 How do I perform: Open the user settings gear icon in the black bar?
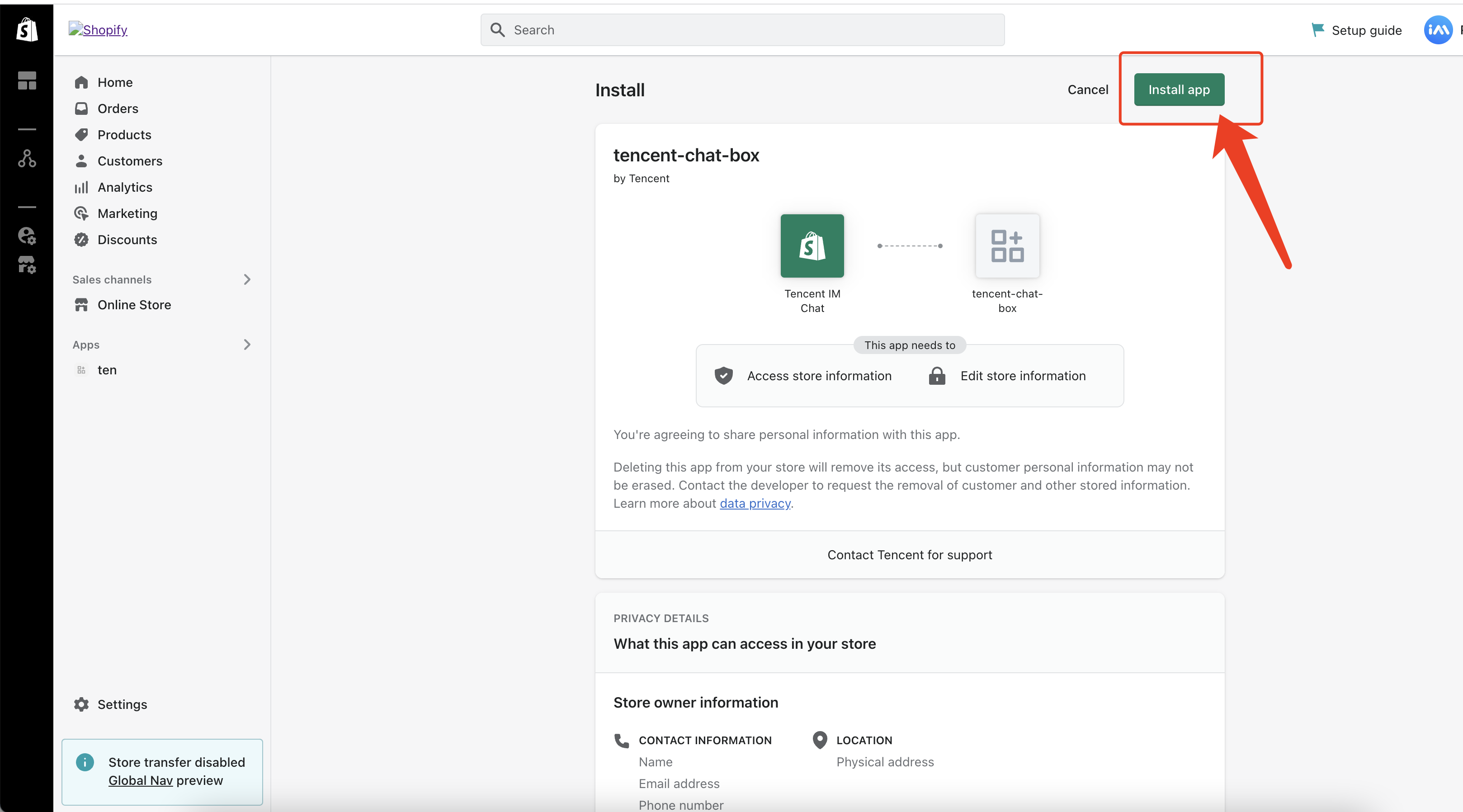tap(27, 236)
